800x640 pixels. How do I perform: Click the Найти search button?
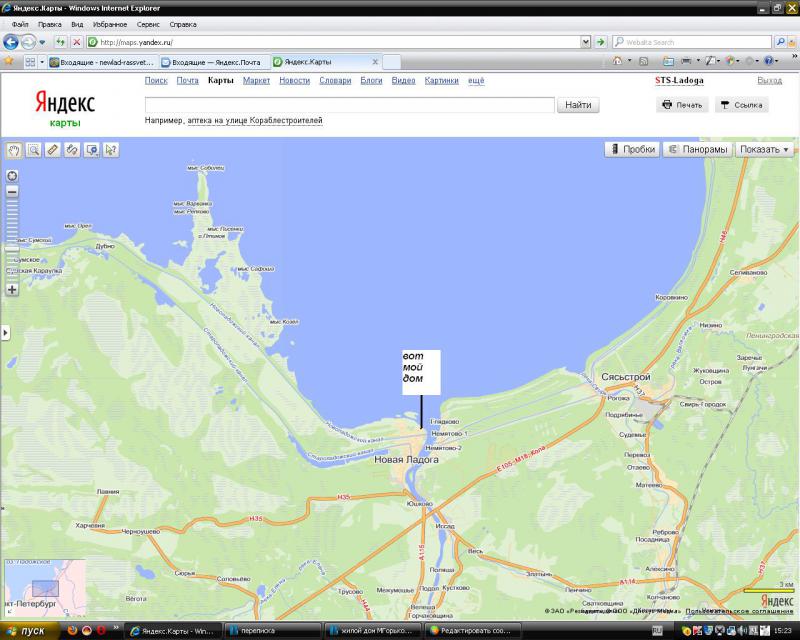click(x=578, y=105)
